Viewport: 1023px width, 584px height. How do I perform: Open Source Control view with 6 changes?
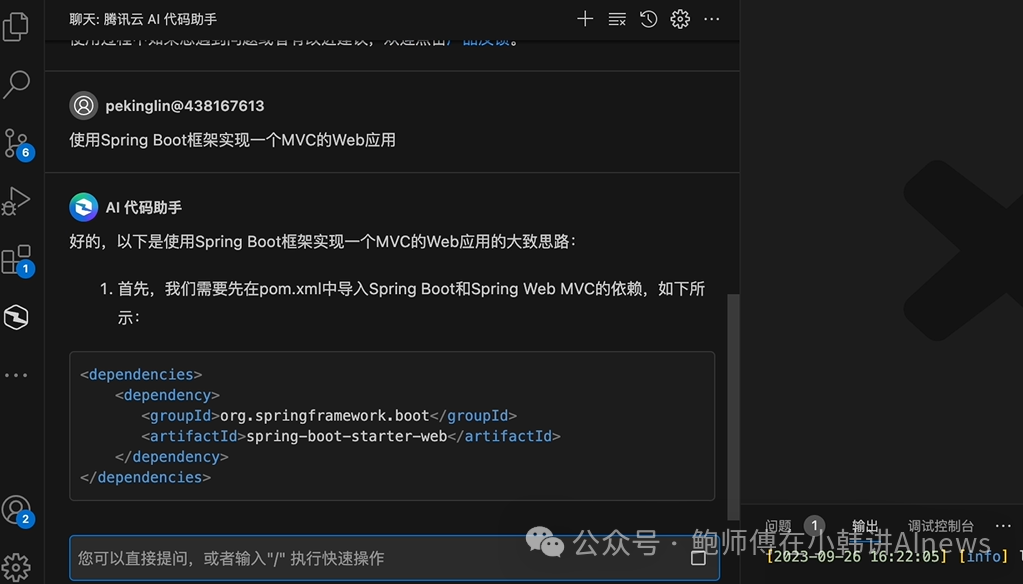coord(16,143)
